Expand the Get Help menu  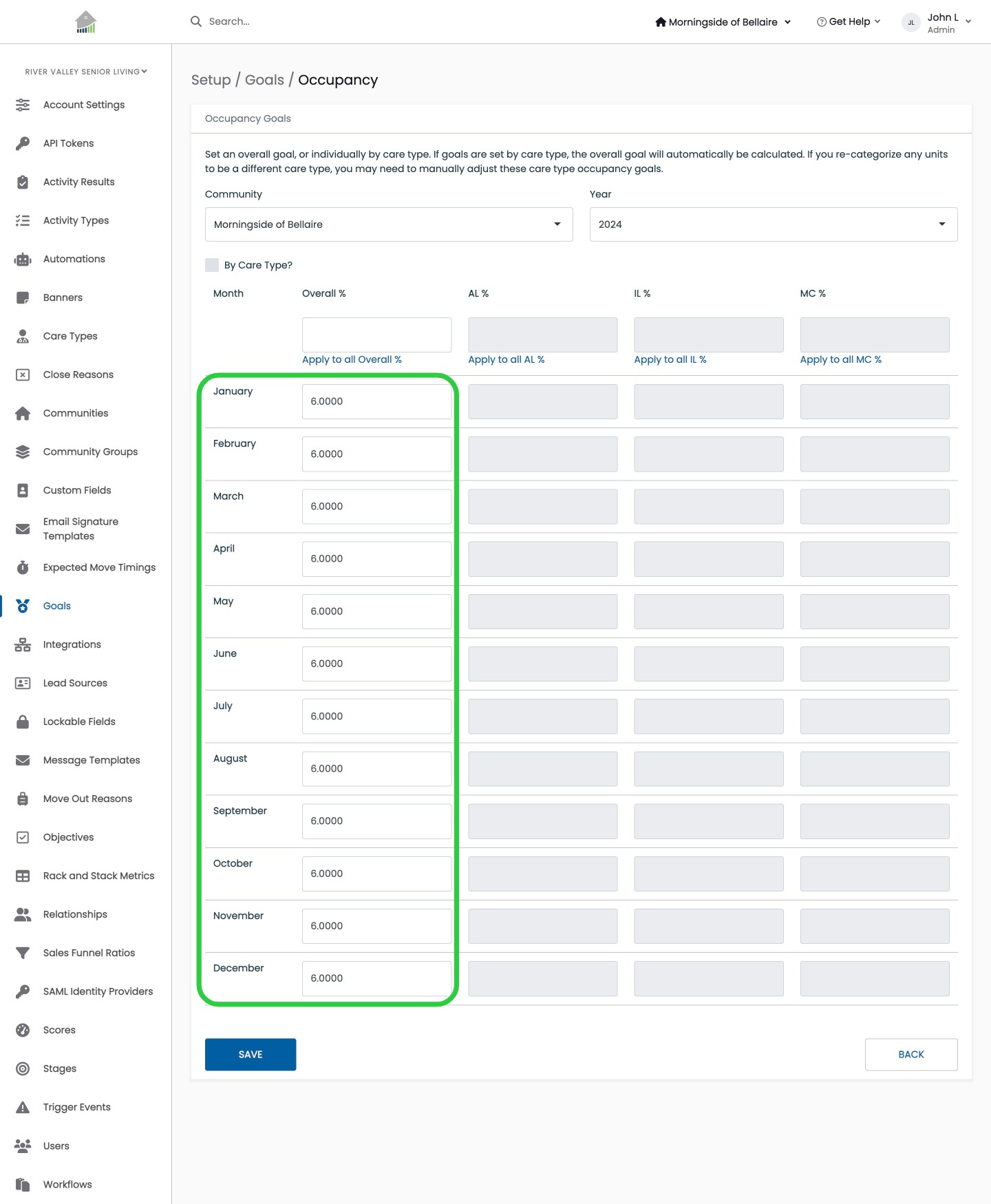(849, 22)
